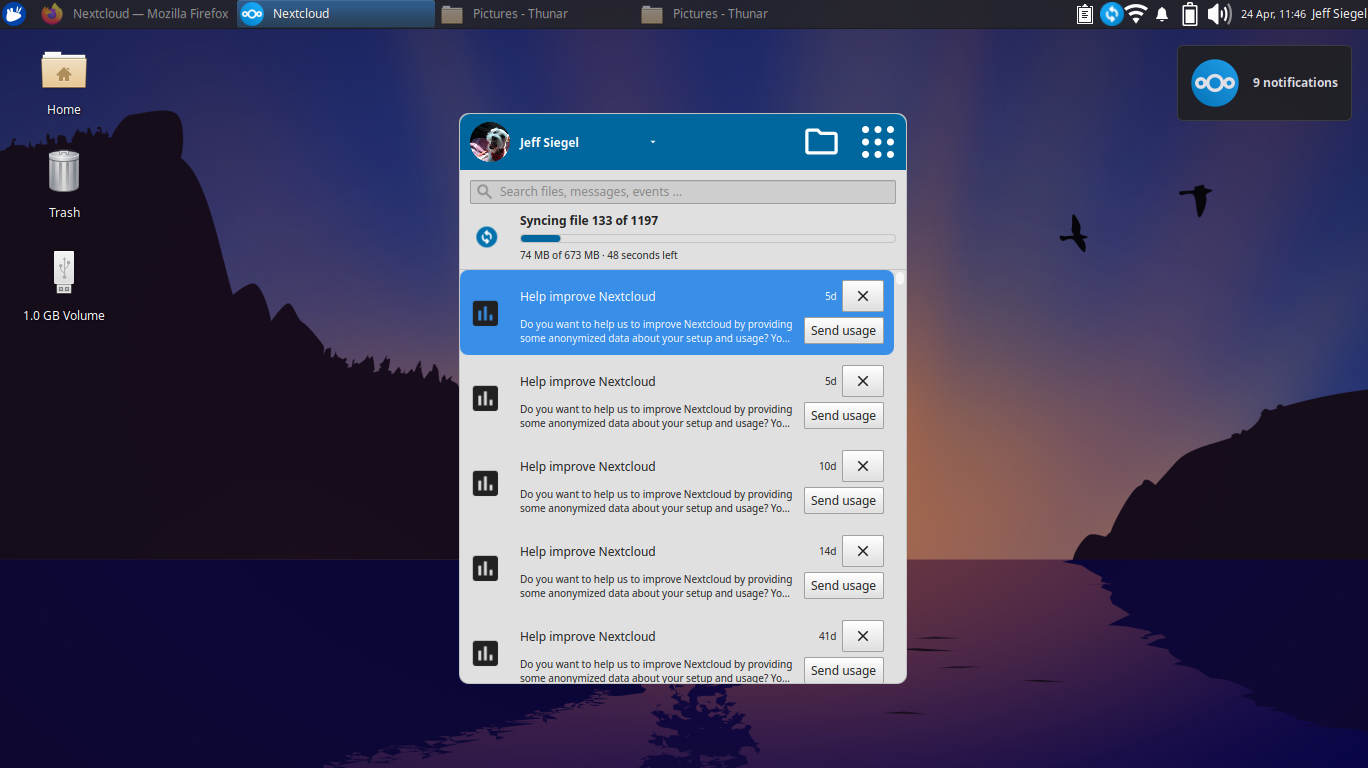Focus the Search files, messages, events field
1368x768 pixels.
pos(683,192)
